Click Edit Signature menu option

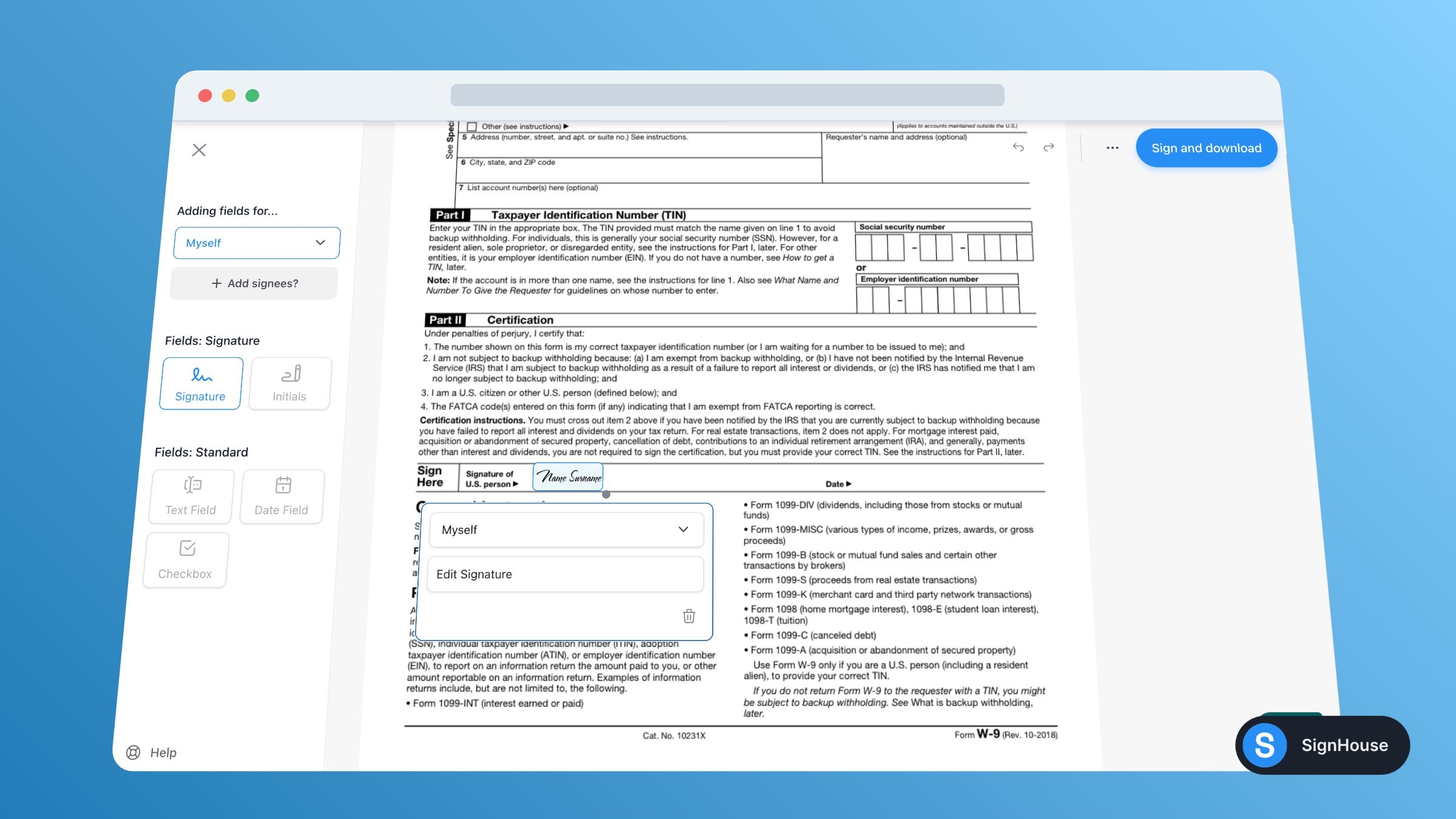point(564,574)
